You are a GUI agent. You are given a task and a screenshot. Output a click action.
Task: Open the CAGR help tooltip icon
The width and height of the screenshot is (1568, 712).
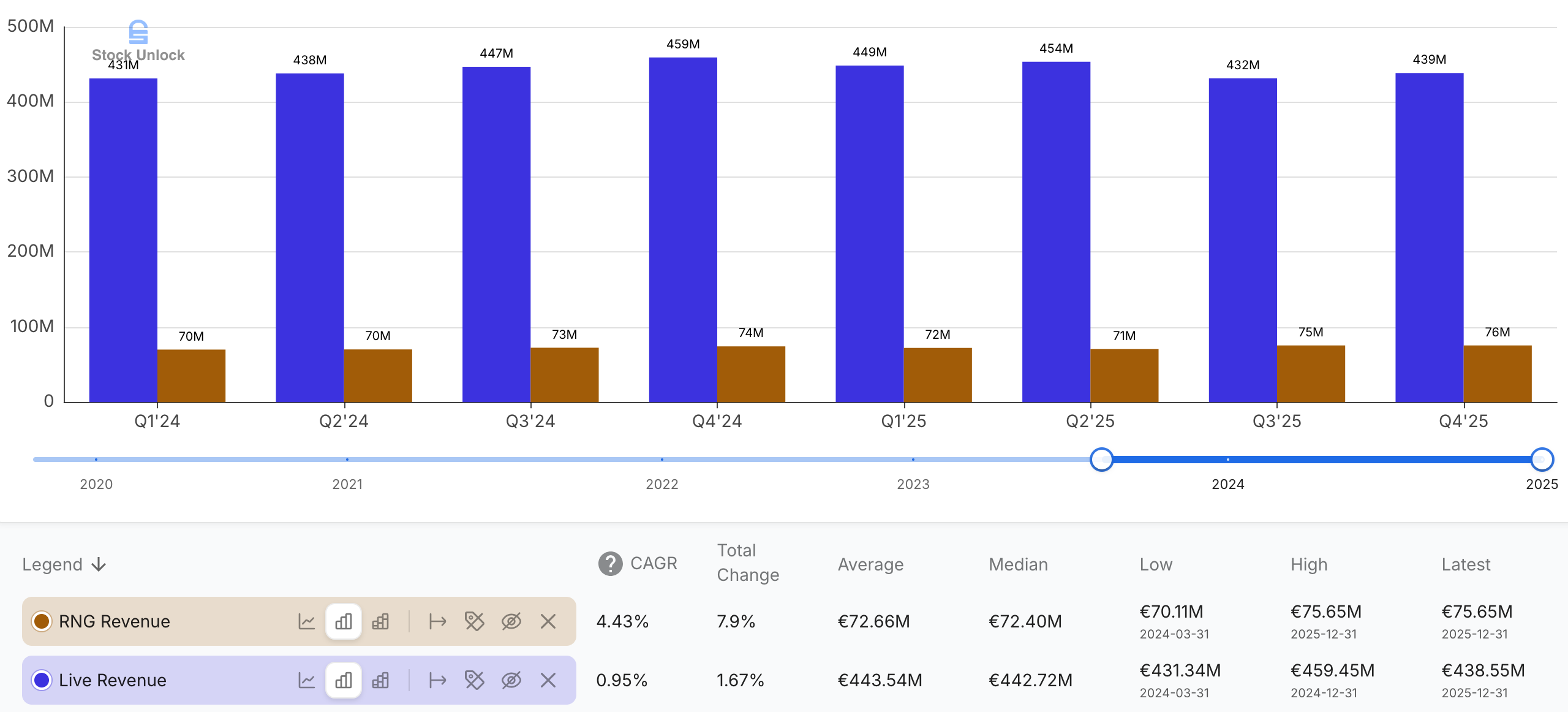(610, 564)
